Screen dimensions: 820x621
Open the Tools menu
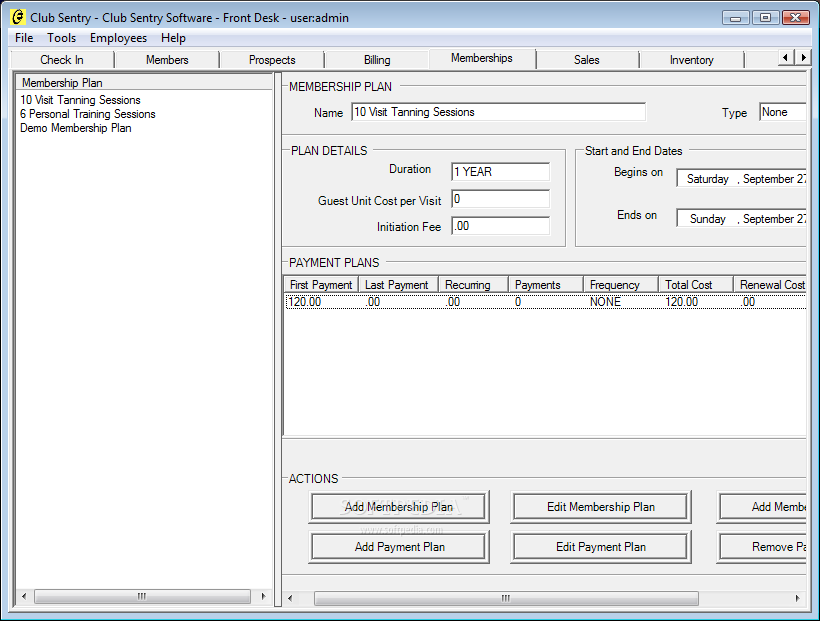(x=61, y=37)
